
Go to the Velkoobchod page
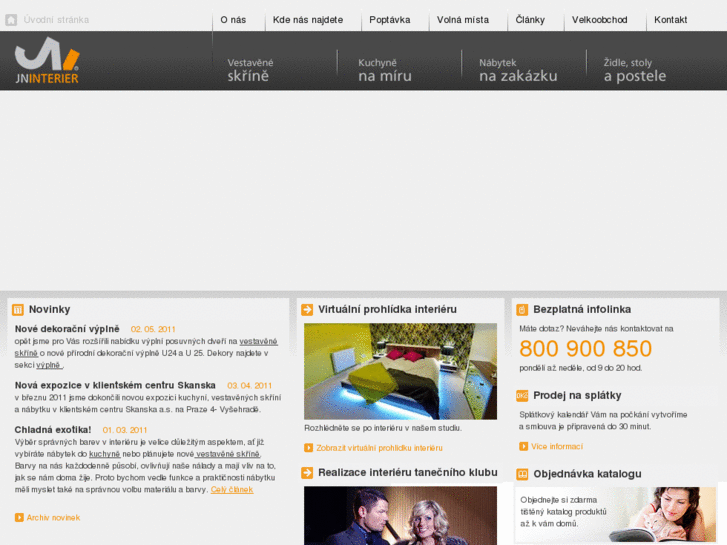click(599, 20)
